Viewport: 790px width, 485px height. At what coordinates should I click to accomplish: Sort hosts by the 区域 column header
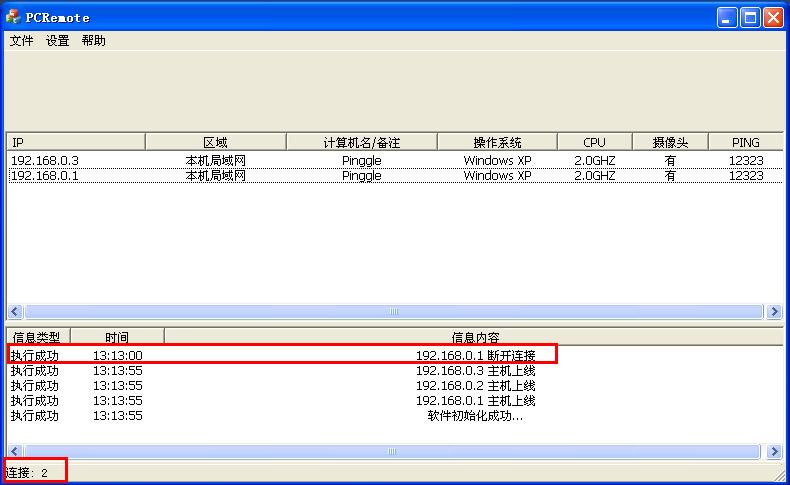coord(216,142)
